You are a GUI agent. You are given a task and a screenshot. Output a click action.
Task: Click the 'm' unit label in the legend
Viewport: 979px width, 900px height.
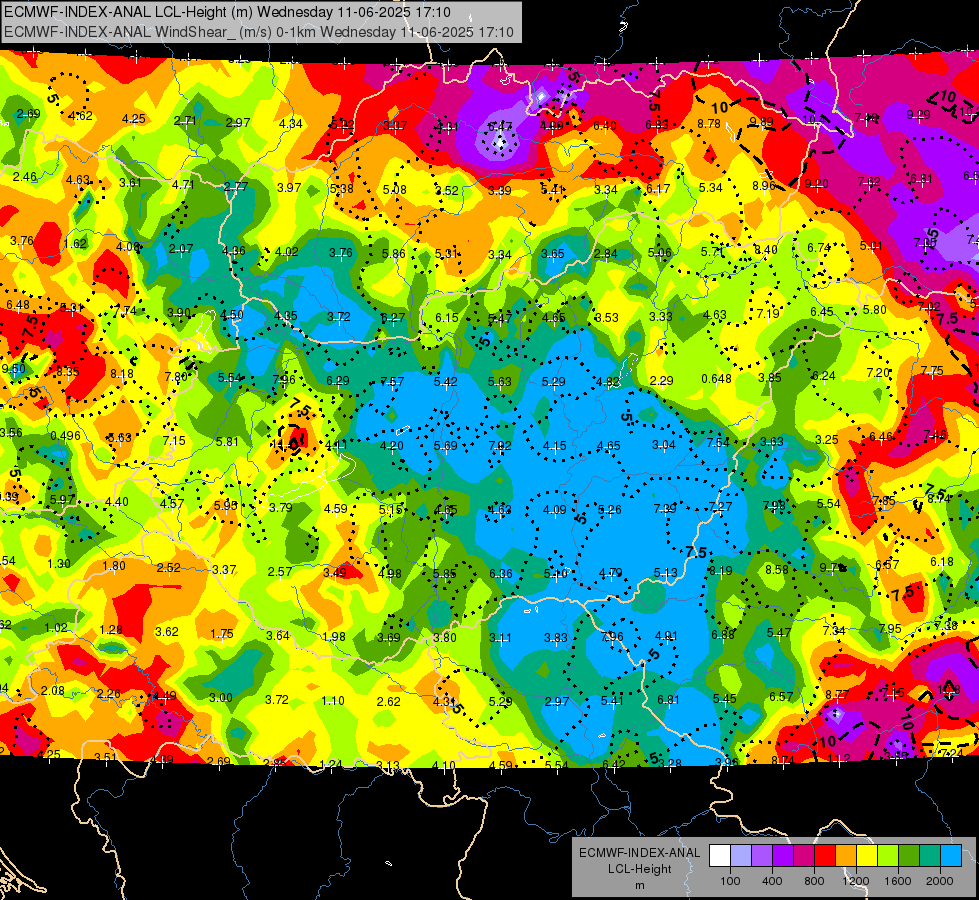(x=639, y=885)
